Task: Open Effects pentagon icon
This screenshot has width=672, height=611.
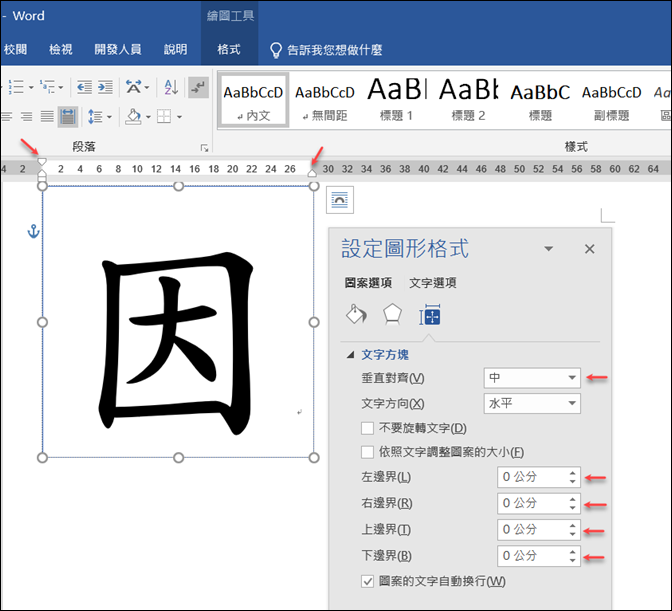Action: 392,314
